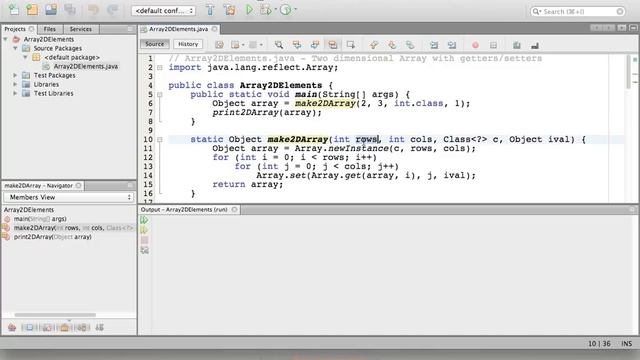Click the greyed Save All icon
The image size is (640, 360).
pyautogui.click(x=70, y=9)
